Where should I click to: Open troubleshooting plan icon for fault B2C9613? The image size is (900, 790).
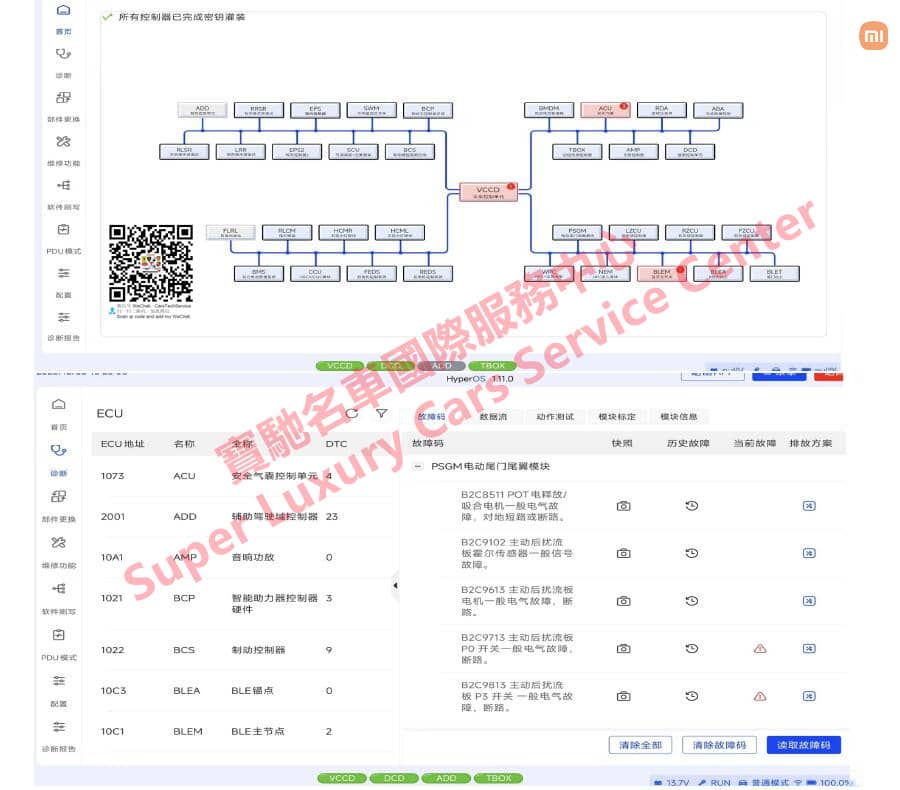809,601
